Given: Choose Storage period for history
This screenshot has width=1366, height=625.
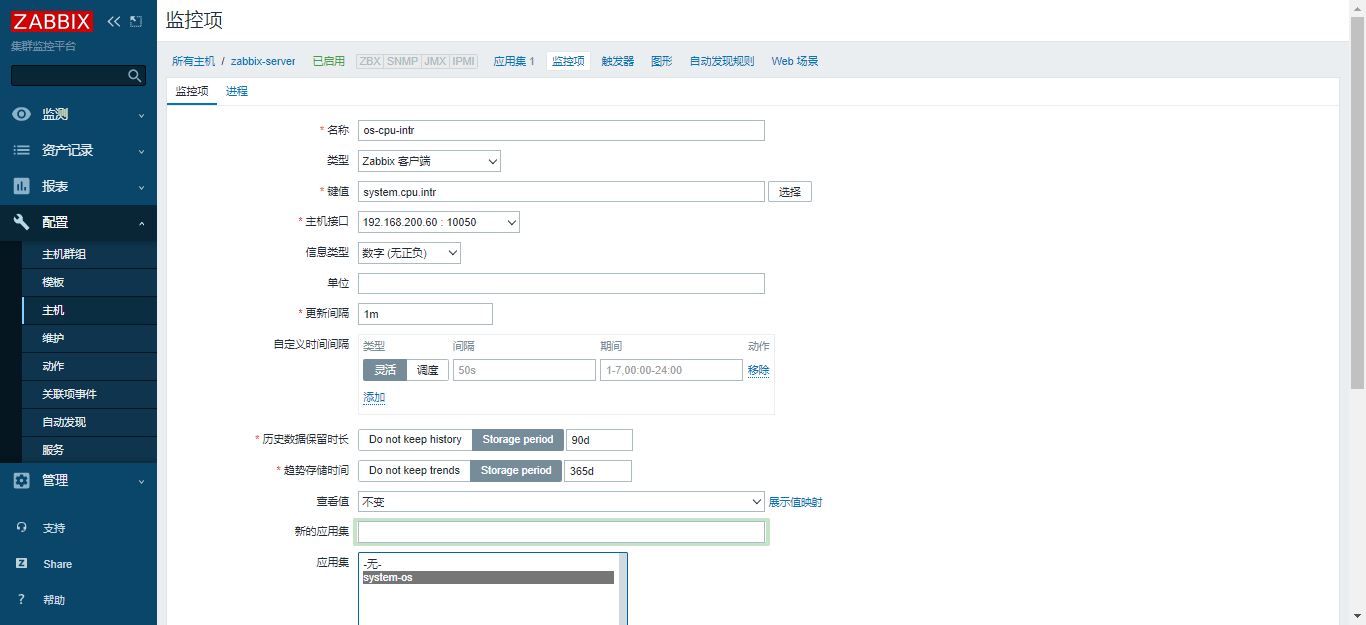Looking at the screenshot, I should click(x=518, y=440).
